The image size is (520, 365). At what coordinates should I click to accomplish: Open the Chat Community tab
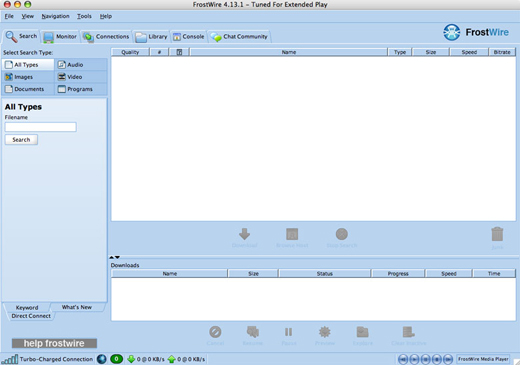click(239, 37)
